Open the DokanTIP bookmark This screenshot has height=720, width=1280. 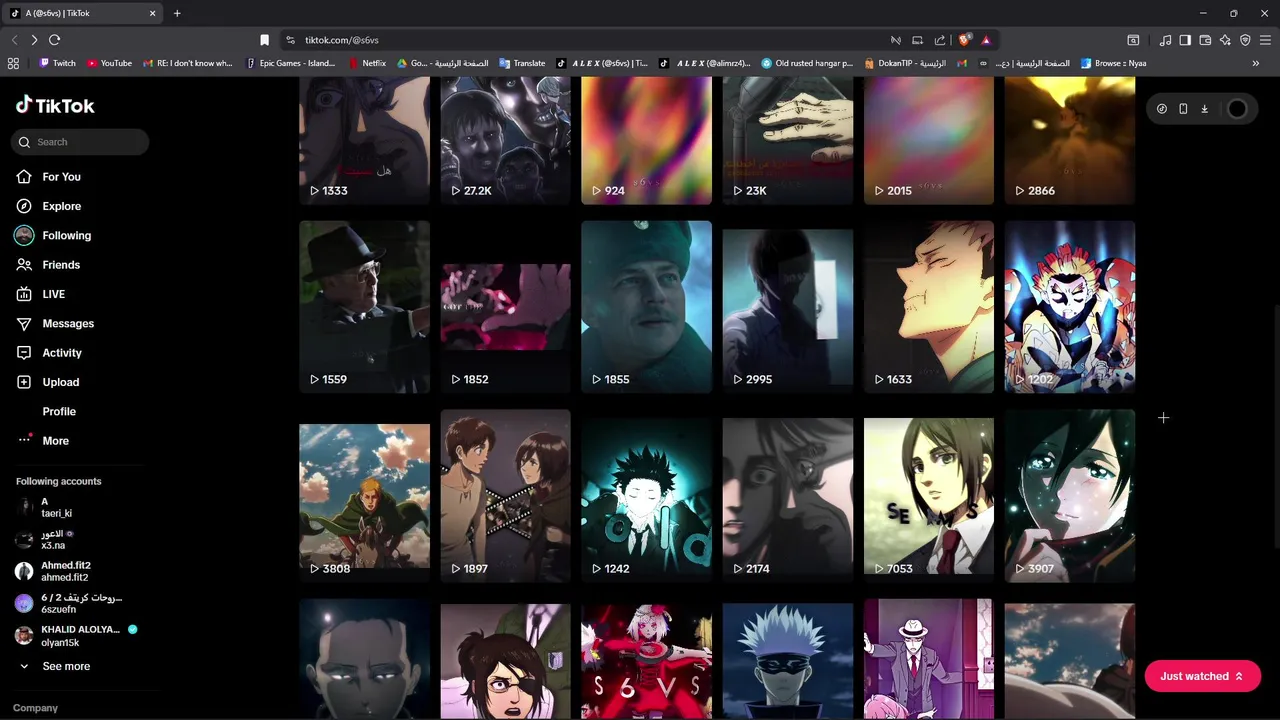(x=904, y=63)
